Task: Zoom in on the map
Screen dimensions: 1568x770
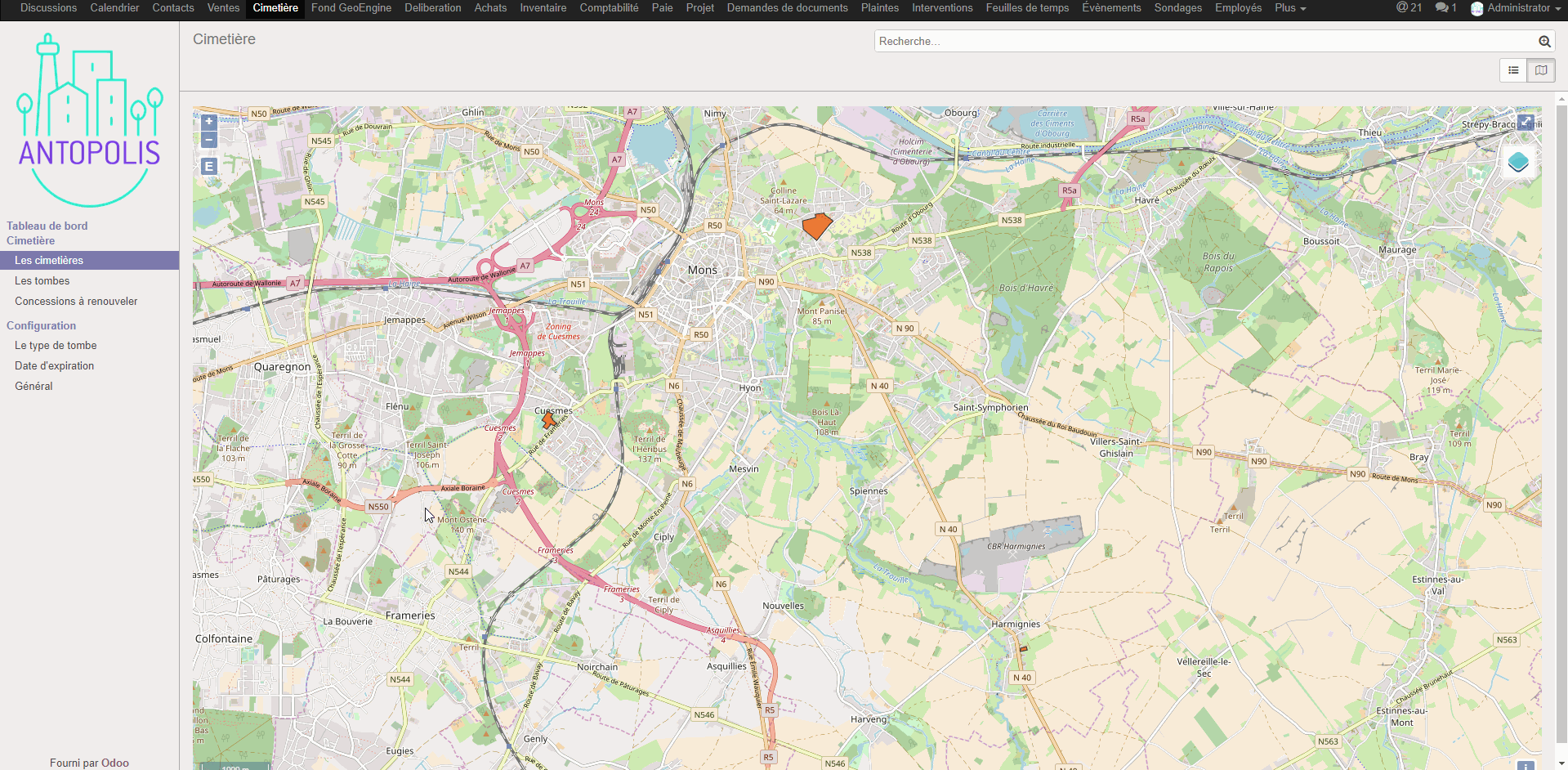Action: pyautogui.click(x=209, y=122)
